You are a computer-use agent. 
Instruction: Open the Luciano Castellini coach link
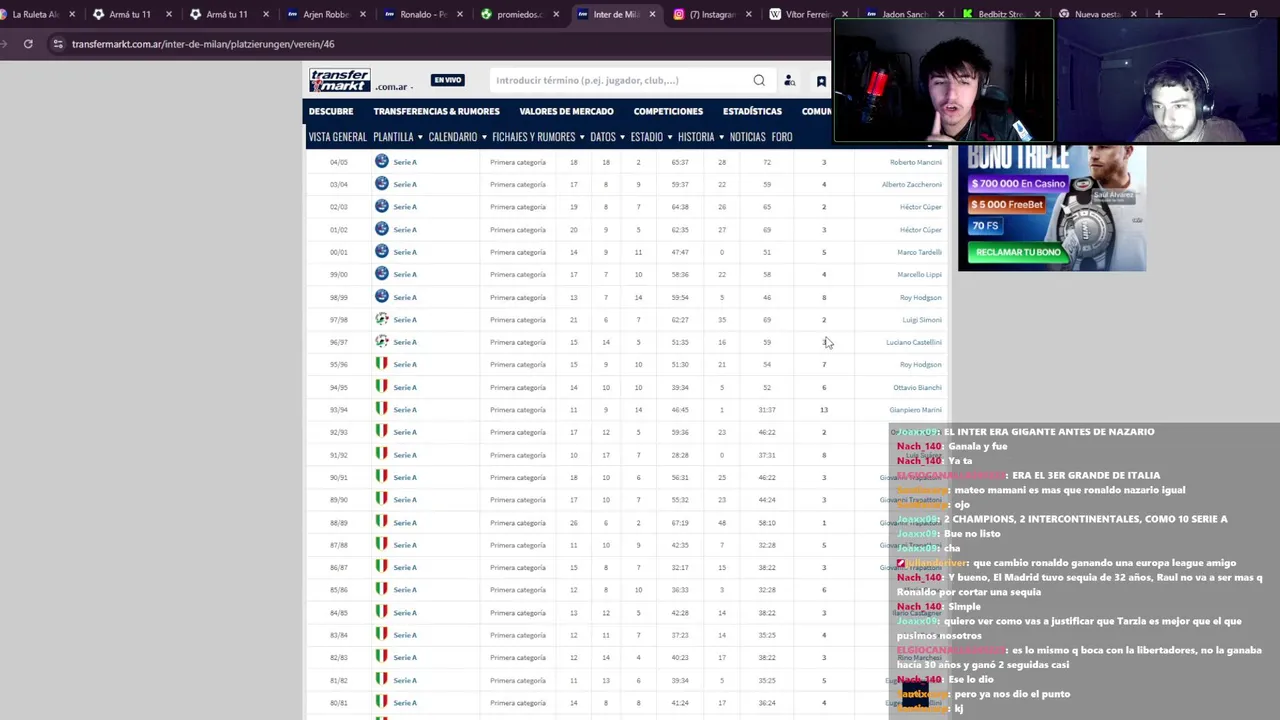[914, 342]
